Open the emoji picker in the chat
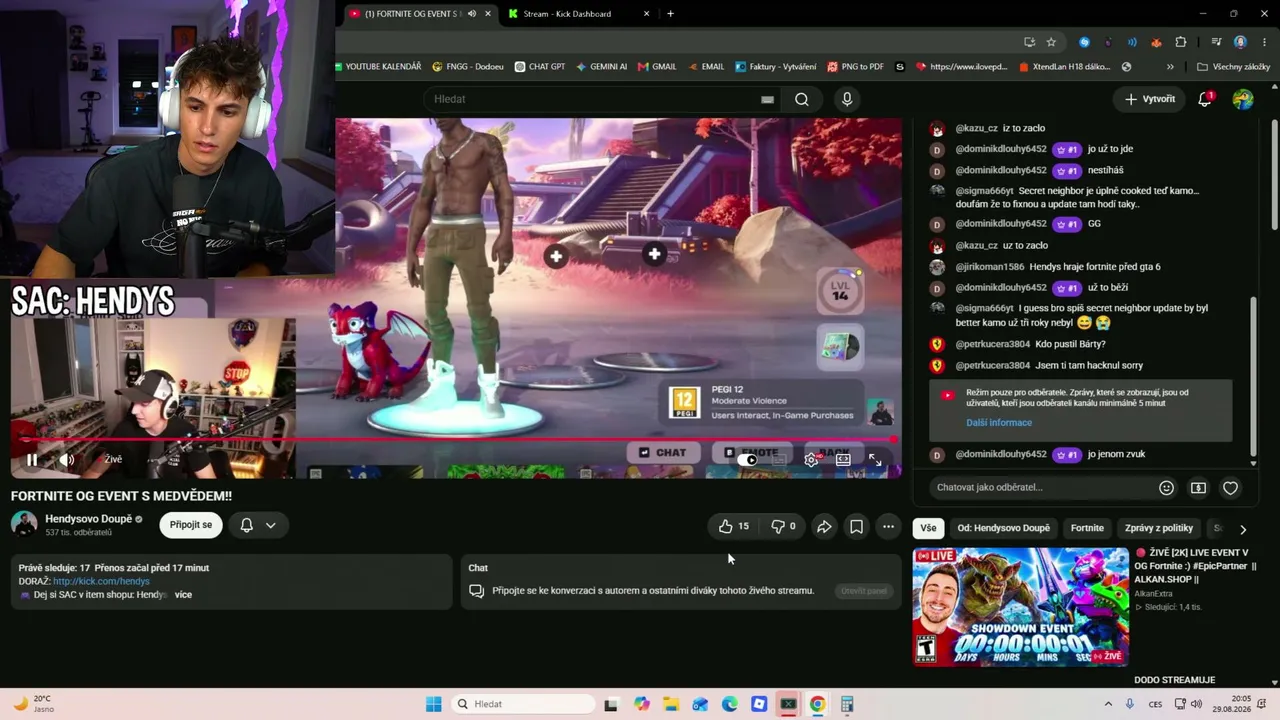The width and height of the screenshot is (1280, 720). 1166,488
